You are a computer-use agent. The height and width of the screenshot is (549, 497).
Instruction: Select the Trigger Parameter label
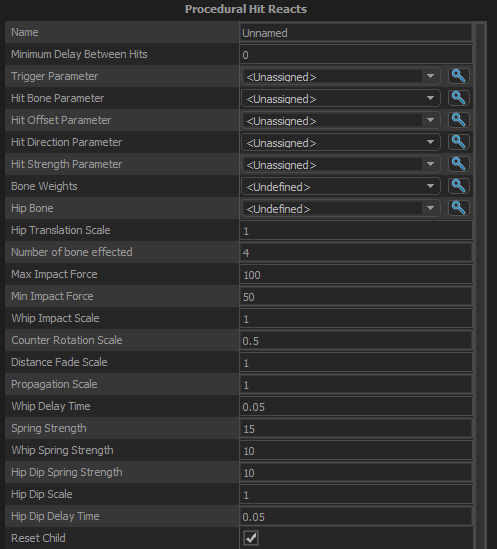click(55, 76)
